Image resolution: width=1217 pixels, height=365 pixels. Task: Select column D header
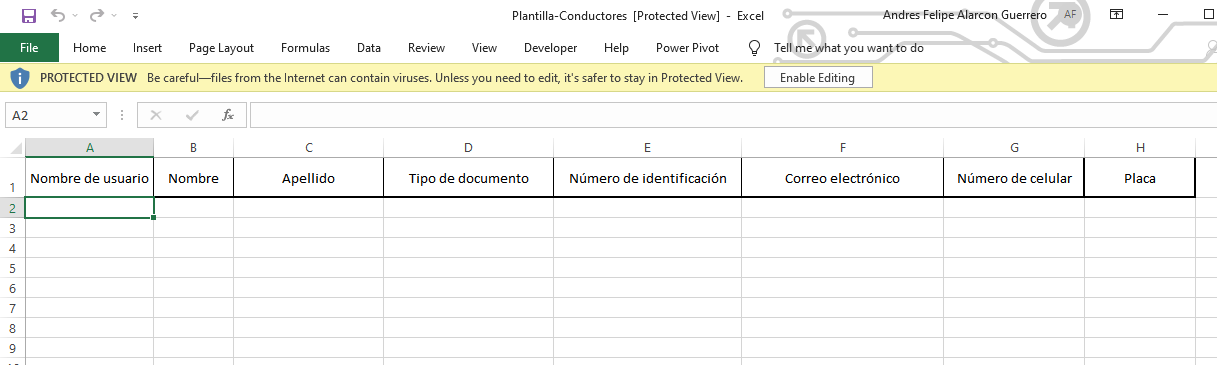click(x=468, y=148)
